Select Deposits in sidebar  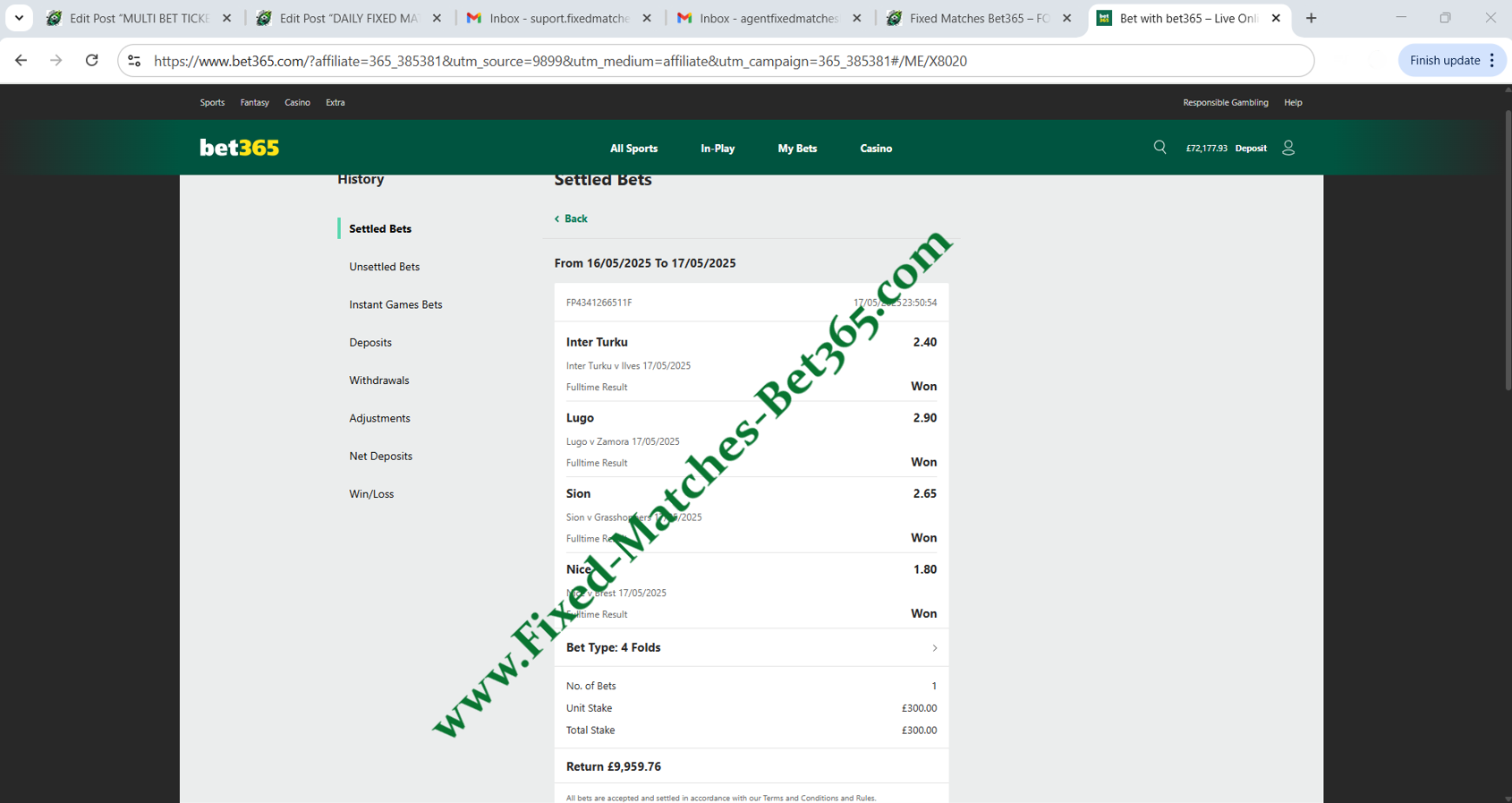click(x=370, y=343)
